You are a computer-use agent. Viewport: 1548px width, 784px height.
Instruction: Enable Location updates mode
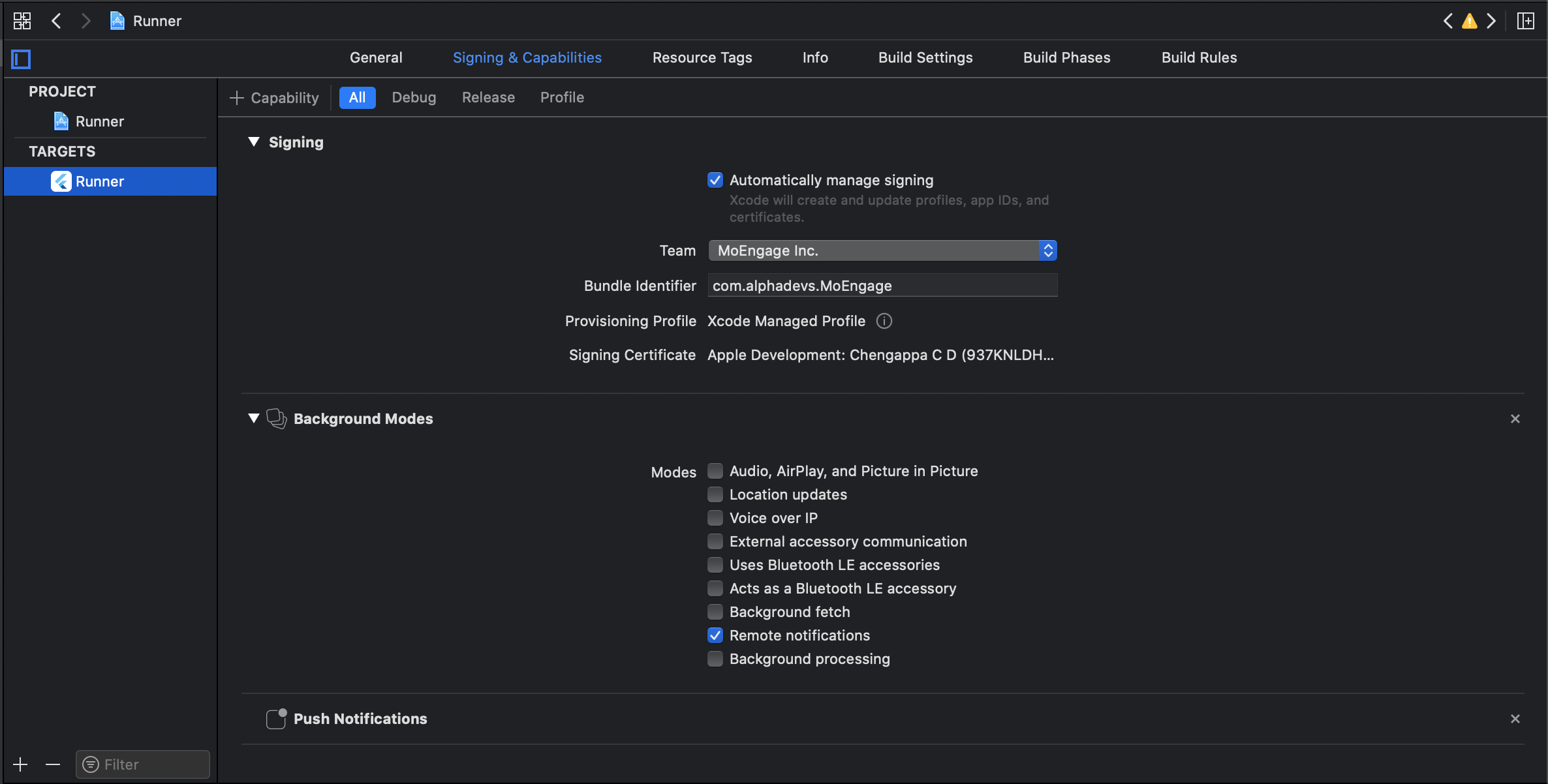[715, 494]
